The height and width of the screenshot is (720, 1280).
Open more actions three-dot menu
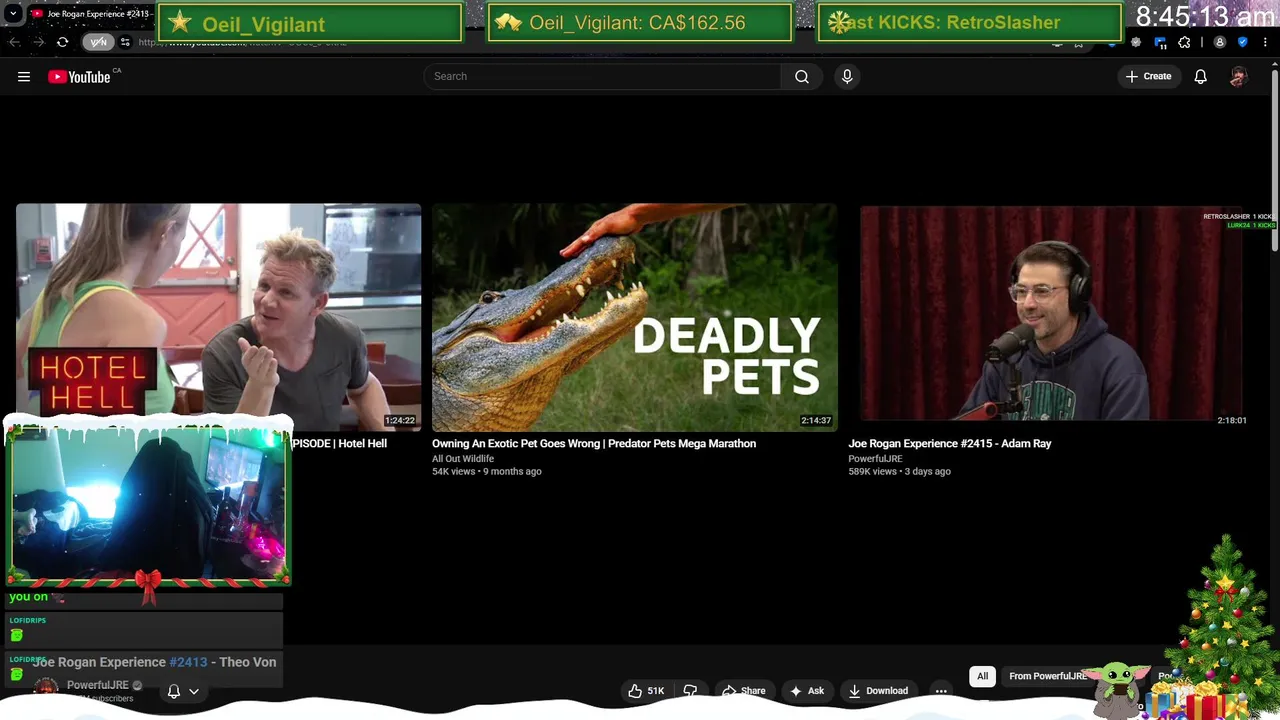click(x=941, y=690)
